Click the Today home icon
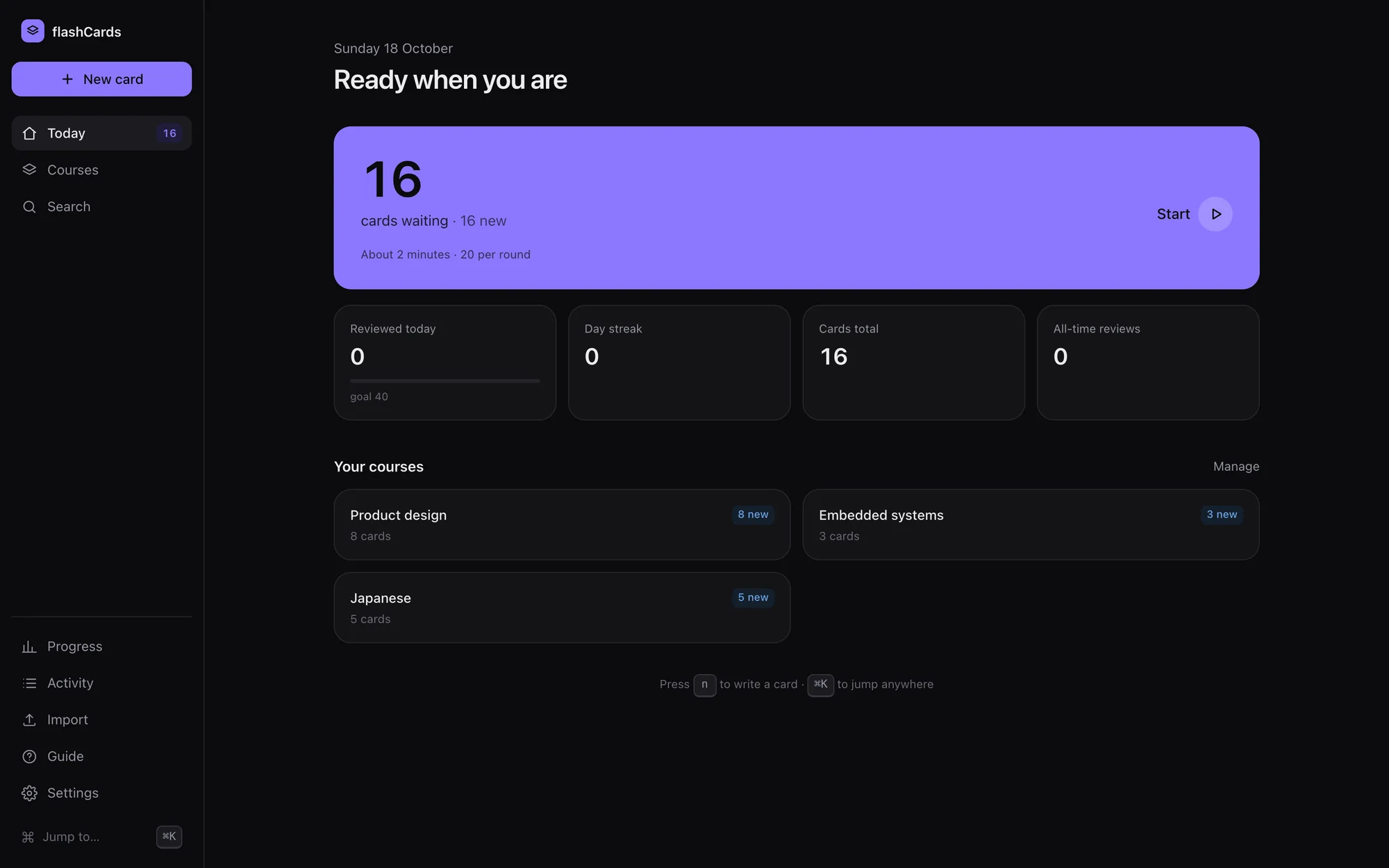Viewport: 1389px width, 868px height. (x=29, y=133)
